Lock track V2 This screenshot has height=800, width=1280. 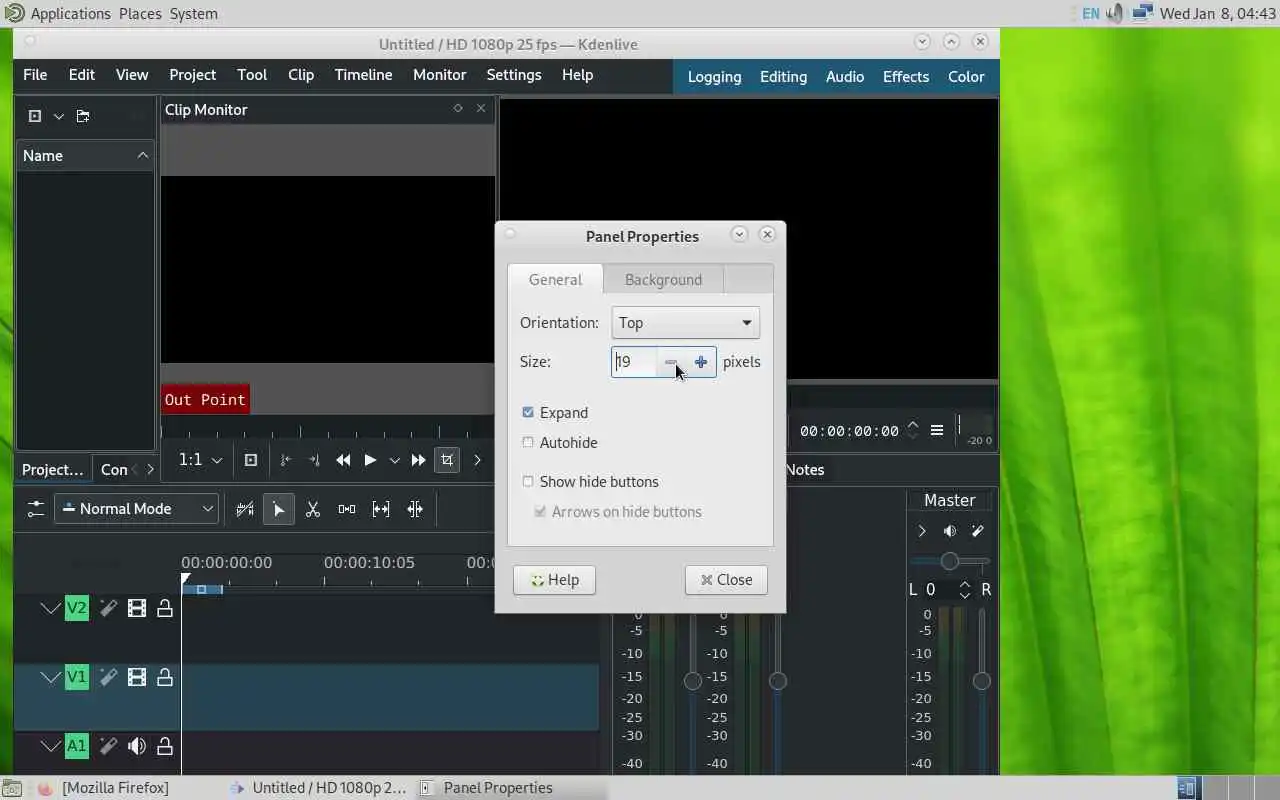point(165,608)
